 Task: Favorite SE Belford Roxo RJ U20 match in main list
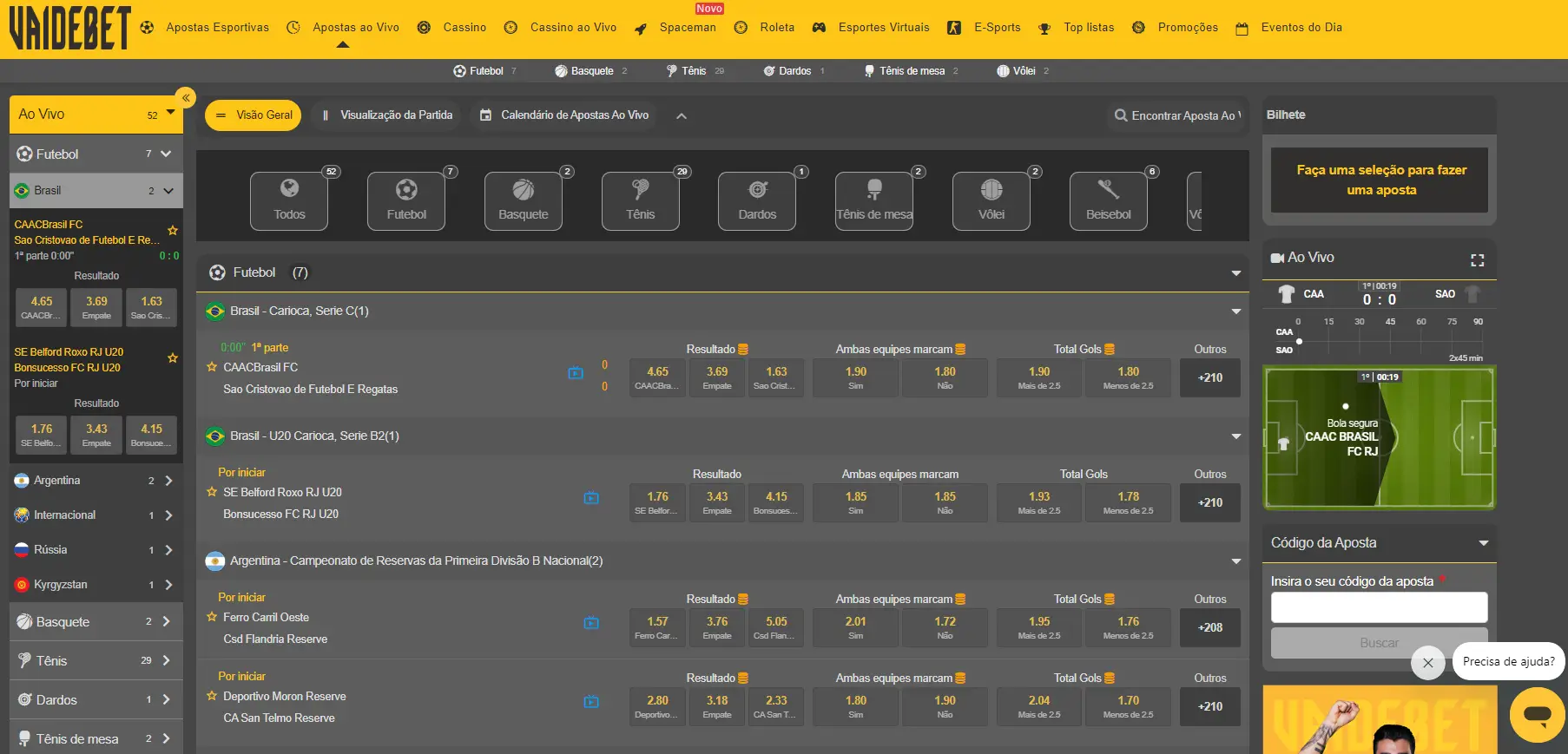point(212,492)
